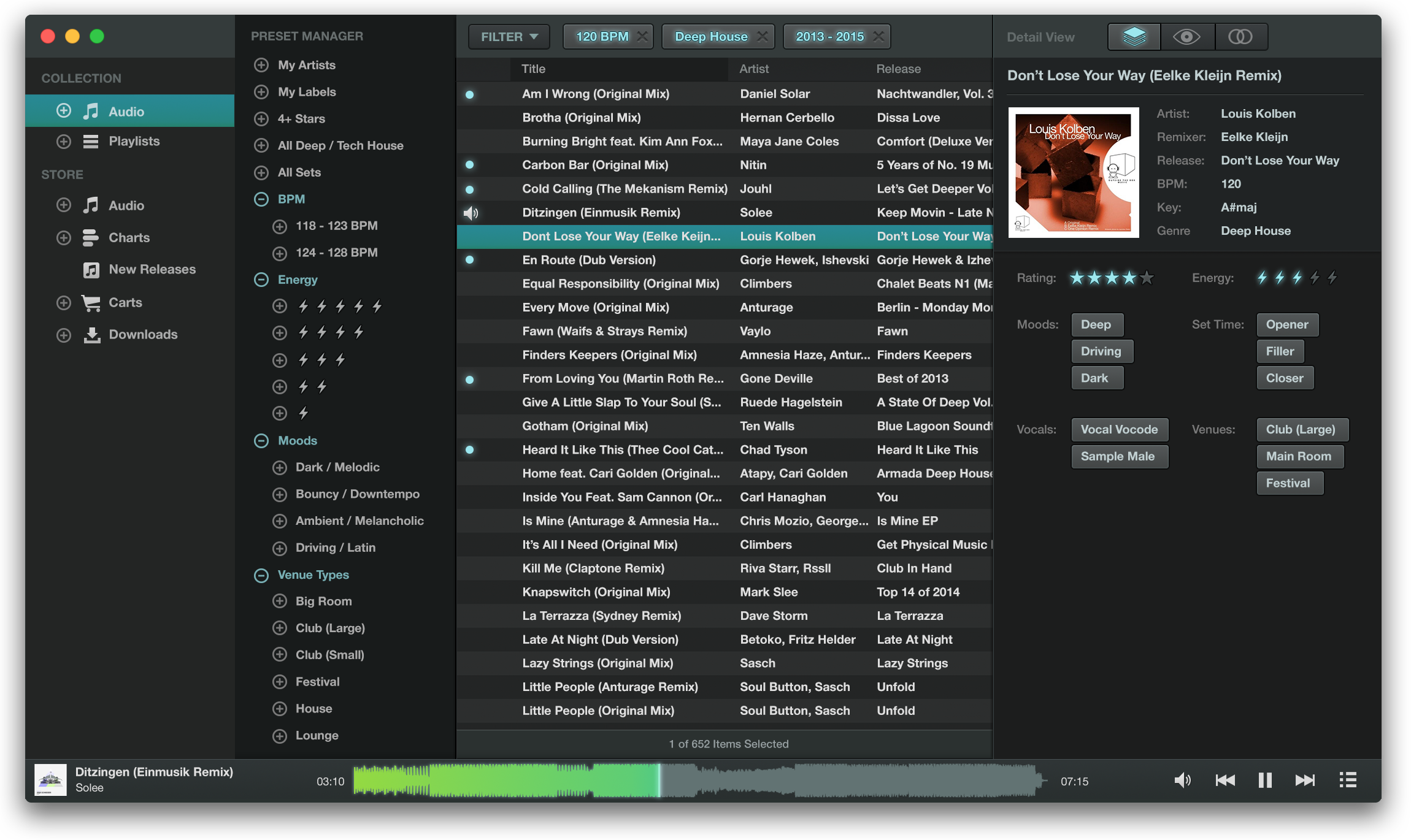Viewport: 1411px width, 840px height.
Task: Open the queue list icon in player
Action: tap(1347, 781)
